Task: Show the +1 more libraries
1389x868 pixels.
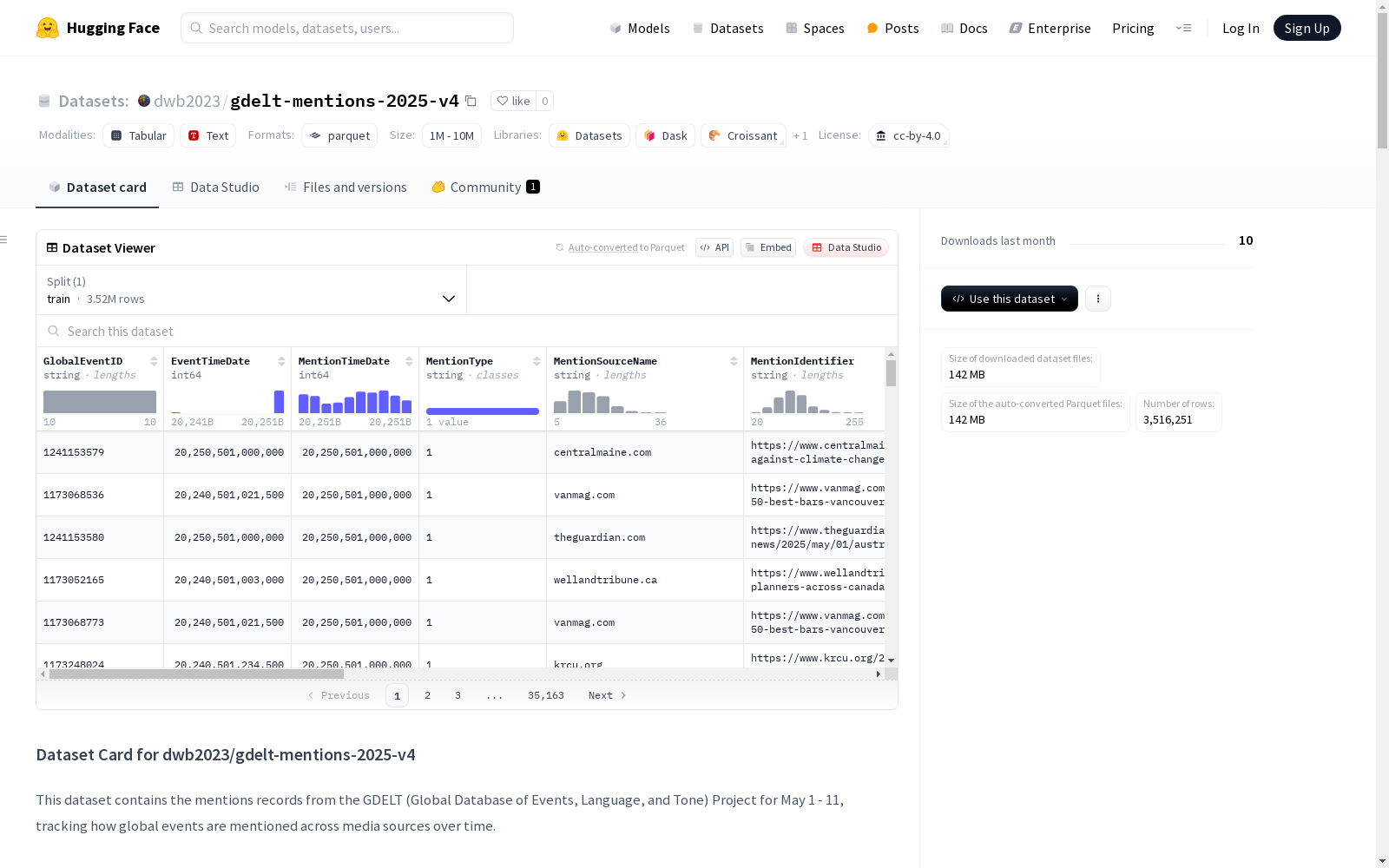Action: click(800, 135)
